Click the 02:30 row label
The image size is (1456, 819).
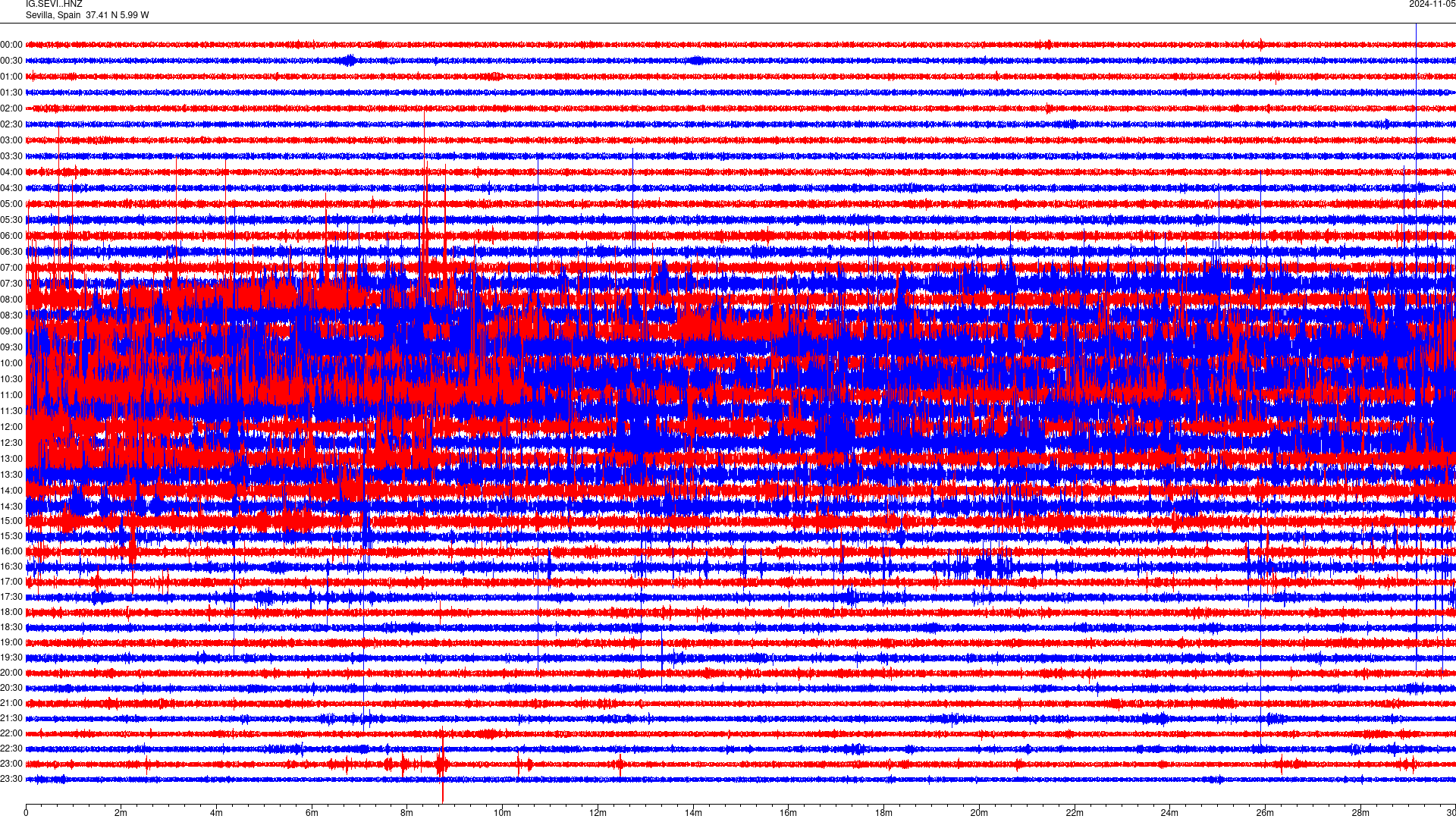click(11, 124)
